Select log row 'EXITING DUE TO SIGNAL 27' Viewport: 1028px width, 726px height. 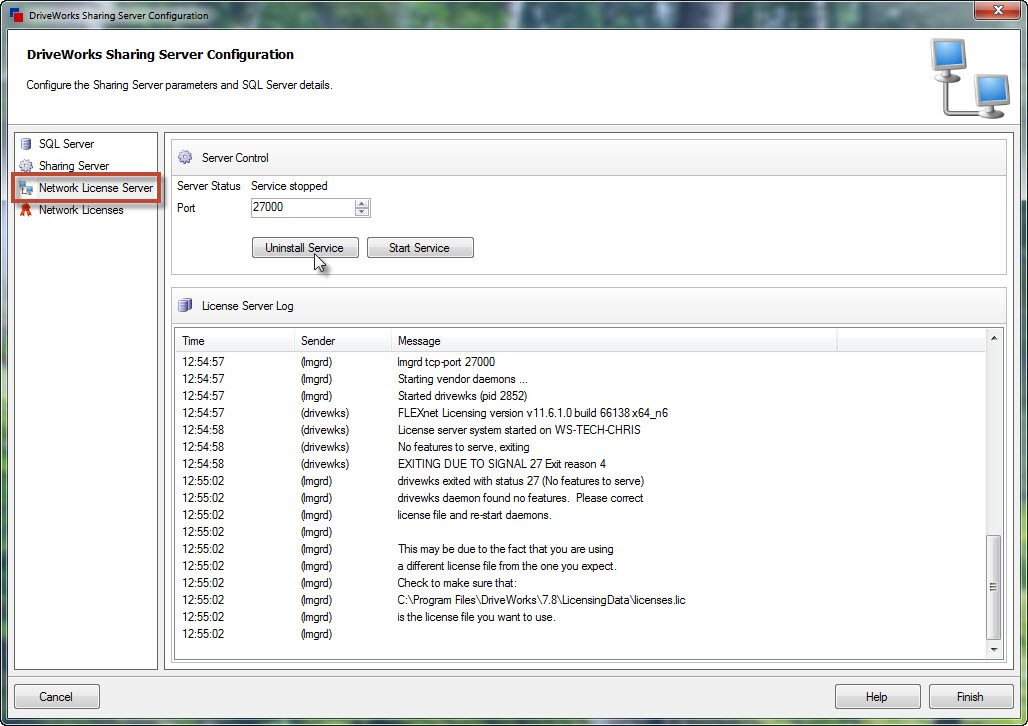click(x=580, y=464)
